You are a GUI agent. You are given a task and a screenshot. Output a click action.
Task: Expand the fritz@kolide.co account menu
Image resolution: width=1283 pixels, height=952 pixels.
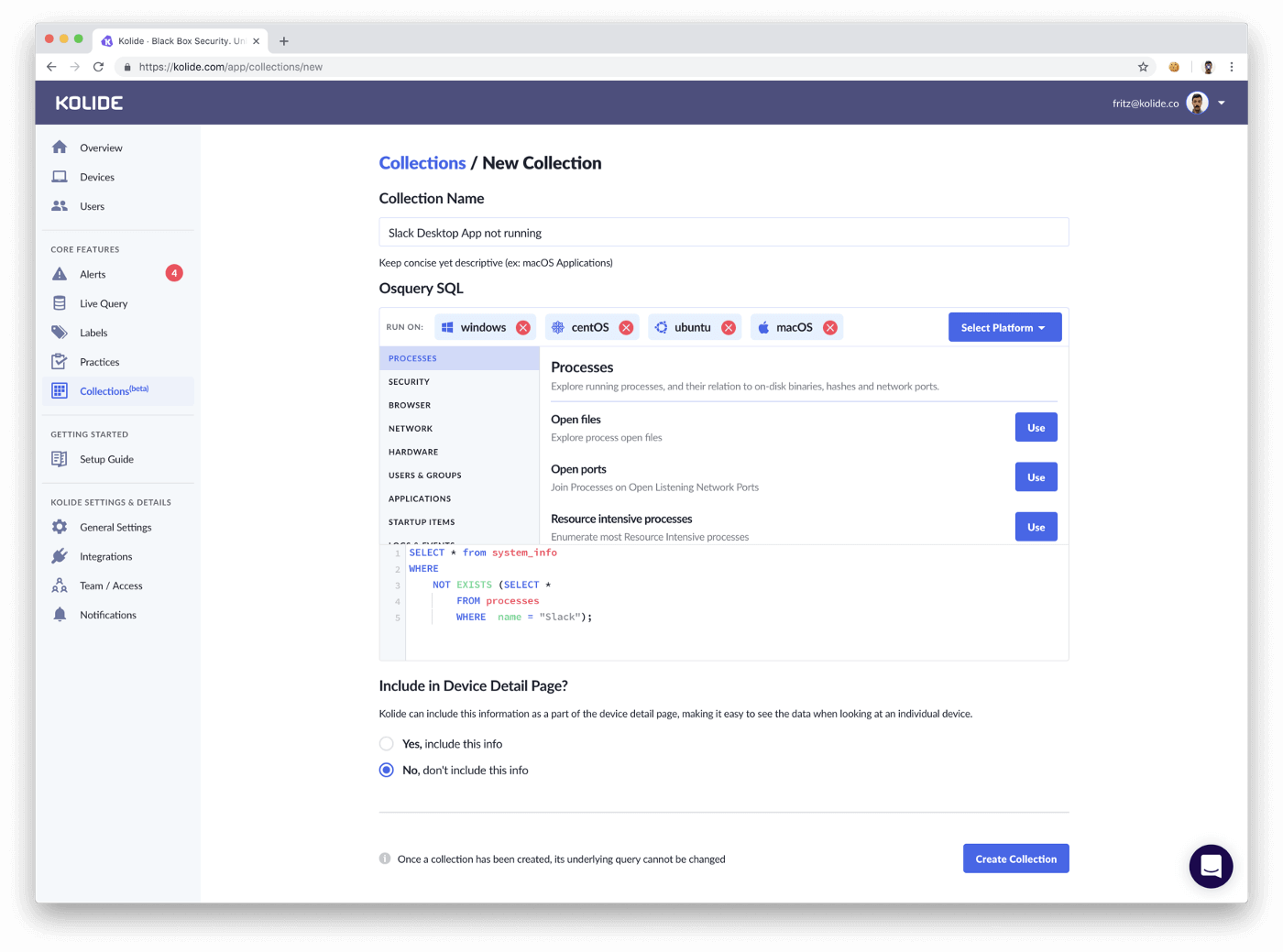(x=1221, y=103)
